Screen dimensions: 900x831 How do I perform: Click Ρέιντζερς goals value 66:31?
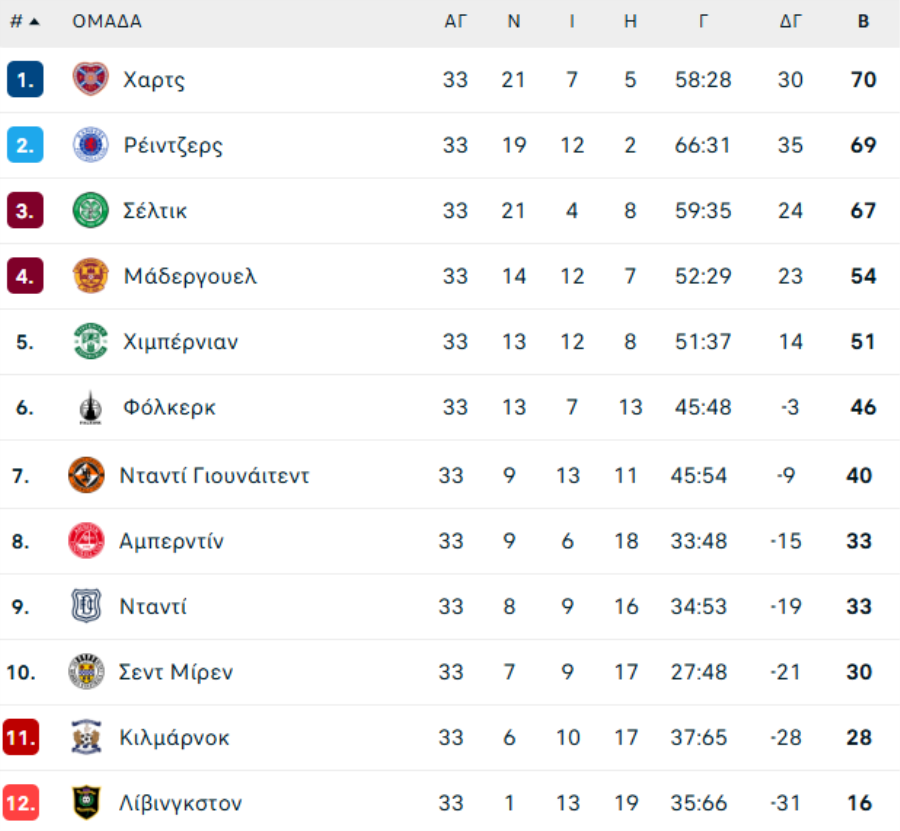tap(704, 145)
